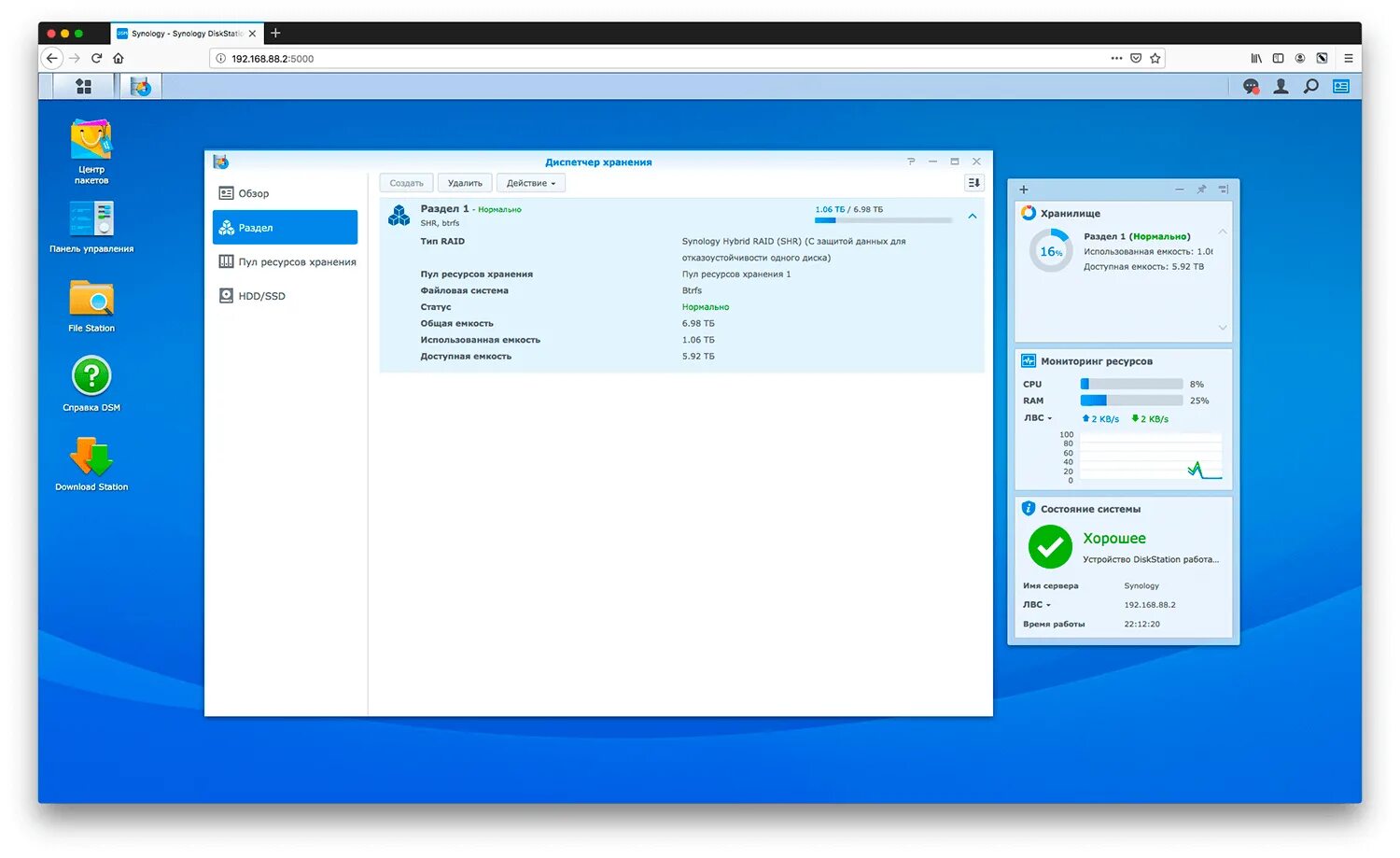Bookmark this page with the star icon

(x=1155, y=58)
